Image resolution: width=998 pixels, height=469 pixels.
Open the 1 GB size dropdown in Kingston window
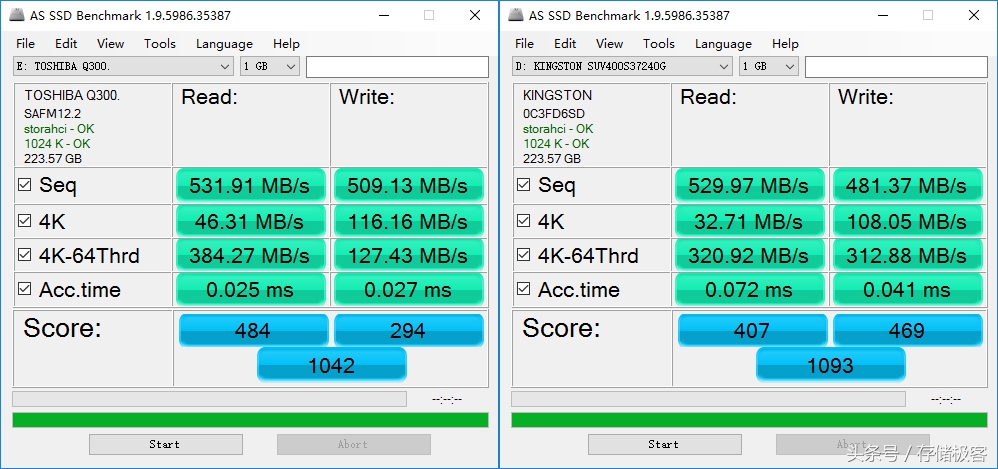(x=769, y=66)
